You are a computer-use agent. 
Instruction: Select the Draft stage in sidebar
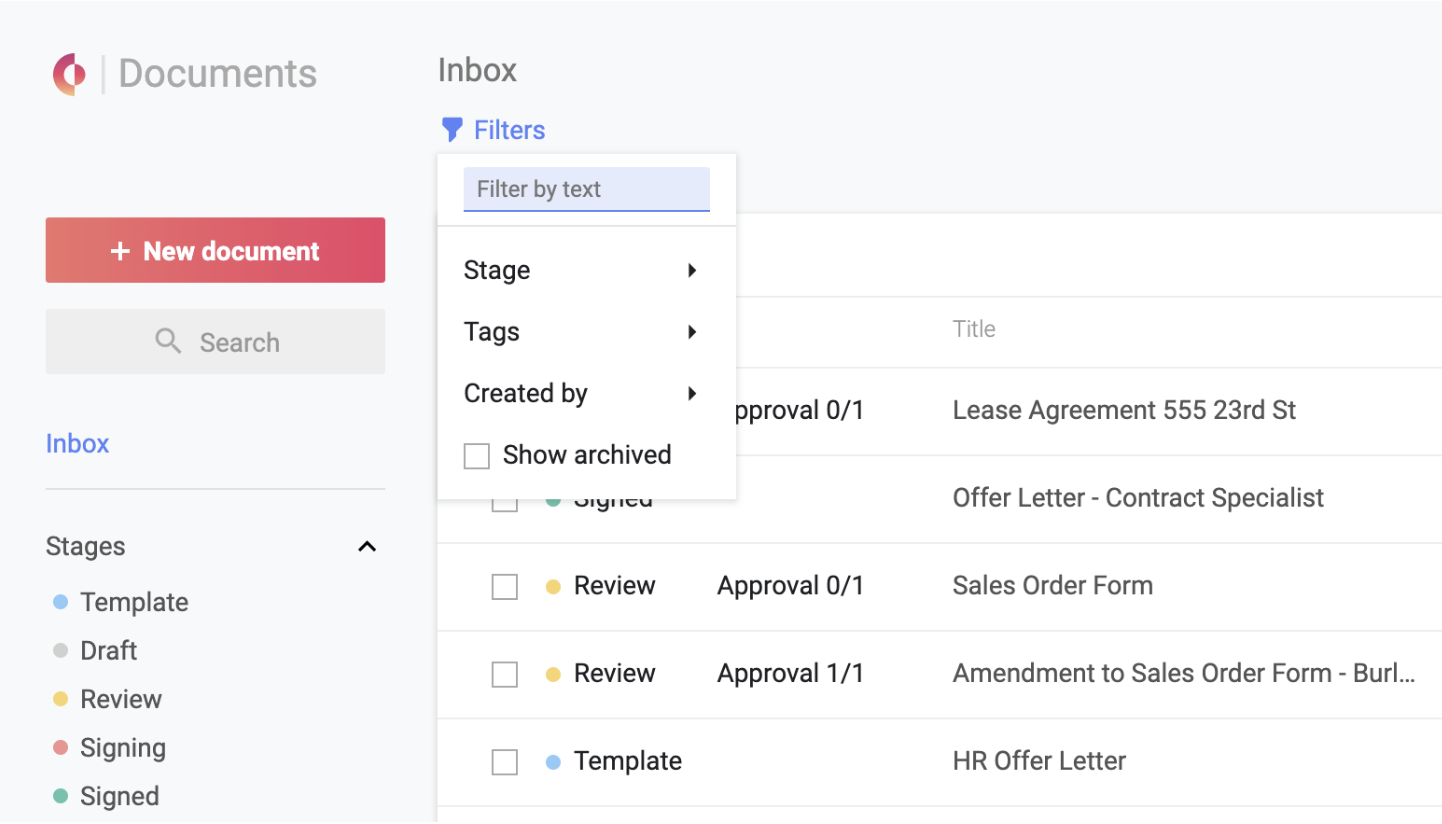coord(109,651)
